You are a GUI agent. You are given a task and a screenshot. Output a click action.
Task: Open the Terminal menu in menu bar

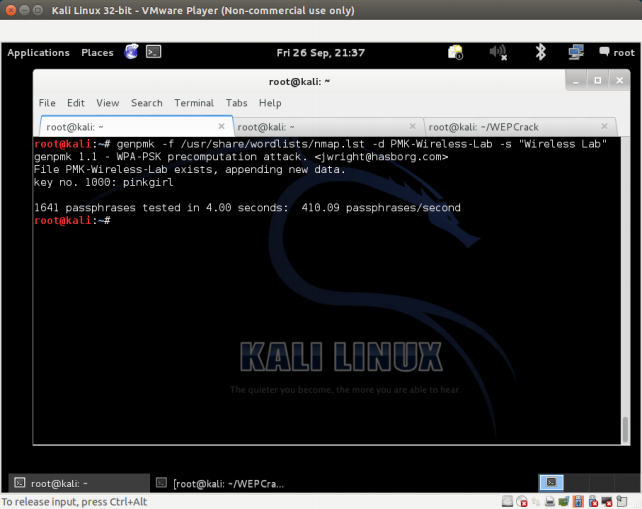tap(194, 103)
